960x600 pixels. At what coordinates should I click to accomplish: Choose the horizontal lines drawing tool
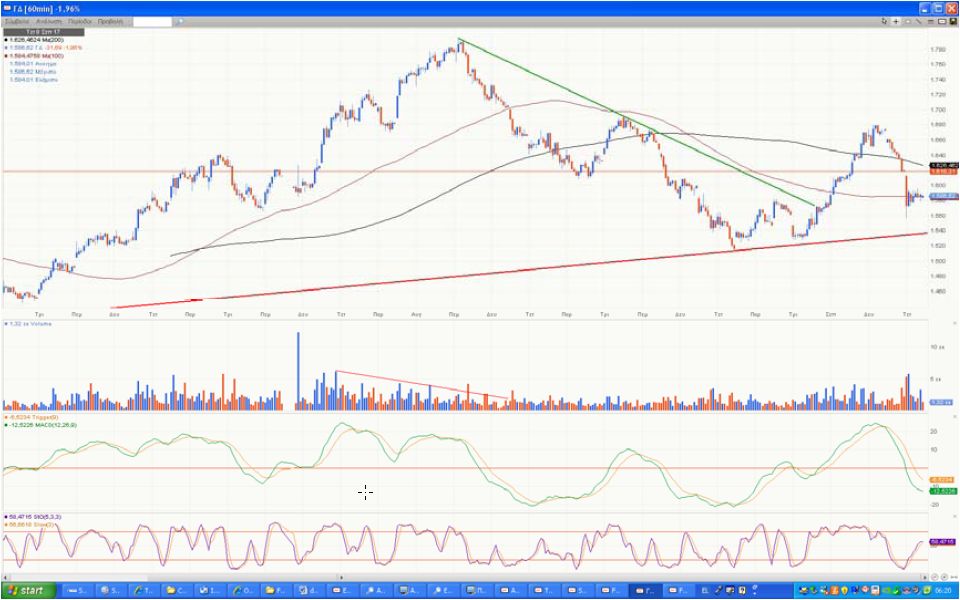tap(929, 21)
